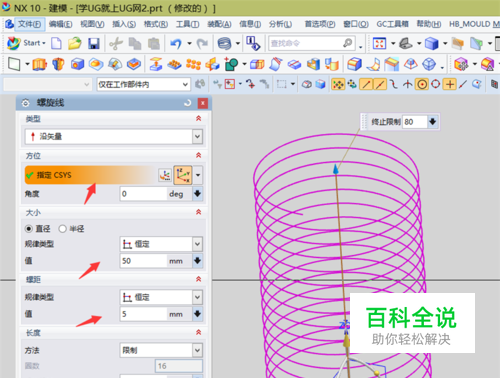Open the 分析(L) menu
Screen dimensions: 500x378
280,24
